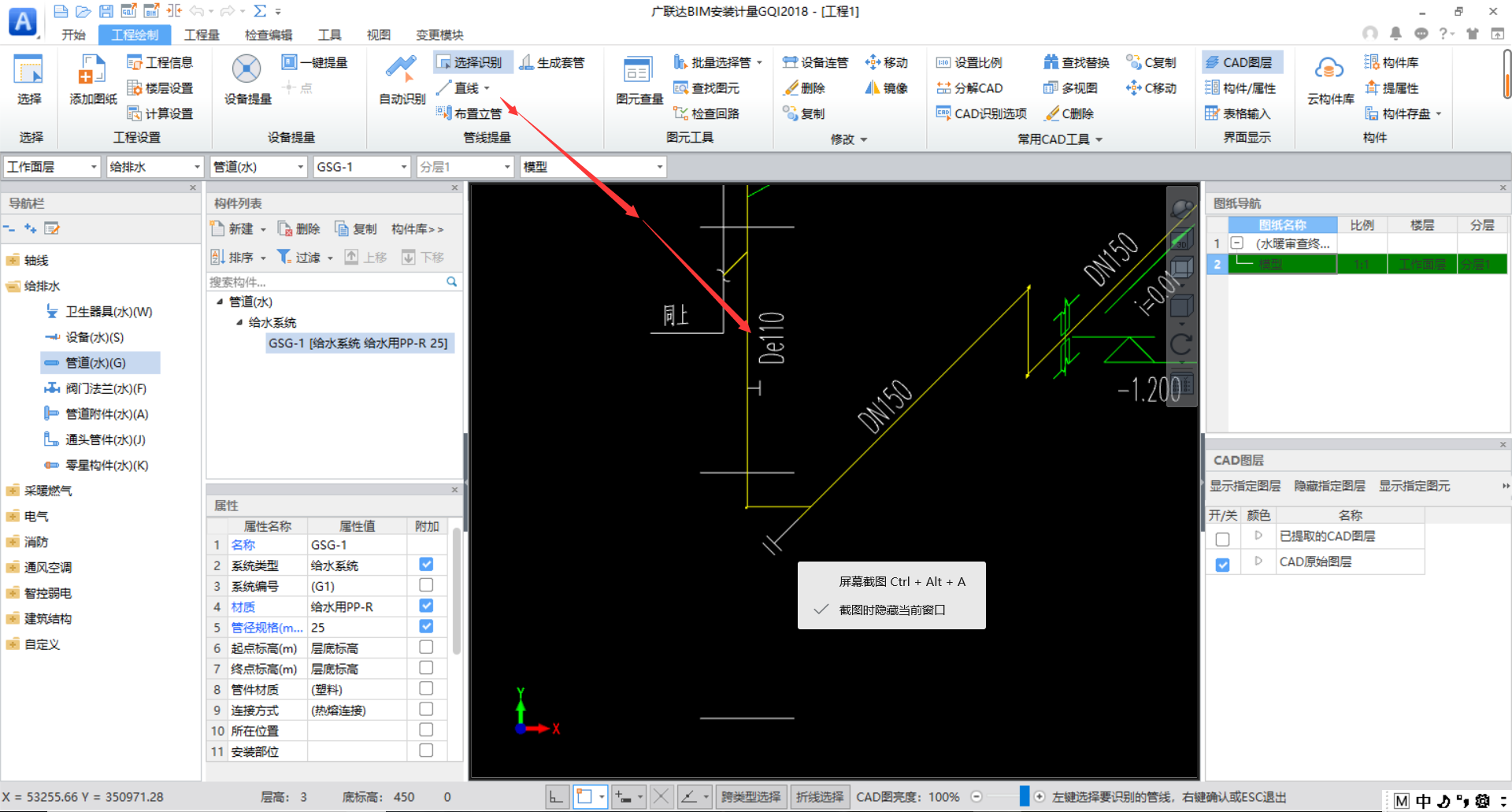Image resolution: width=1512 pixels, height=812 pixels.
Task: Expand the 采暖燃气 tree node
Action: 13,491
